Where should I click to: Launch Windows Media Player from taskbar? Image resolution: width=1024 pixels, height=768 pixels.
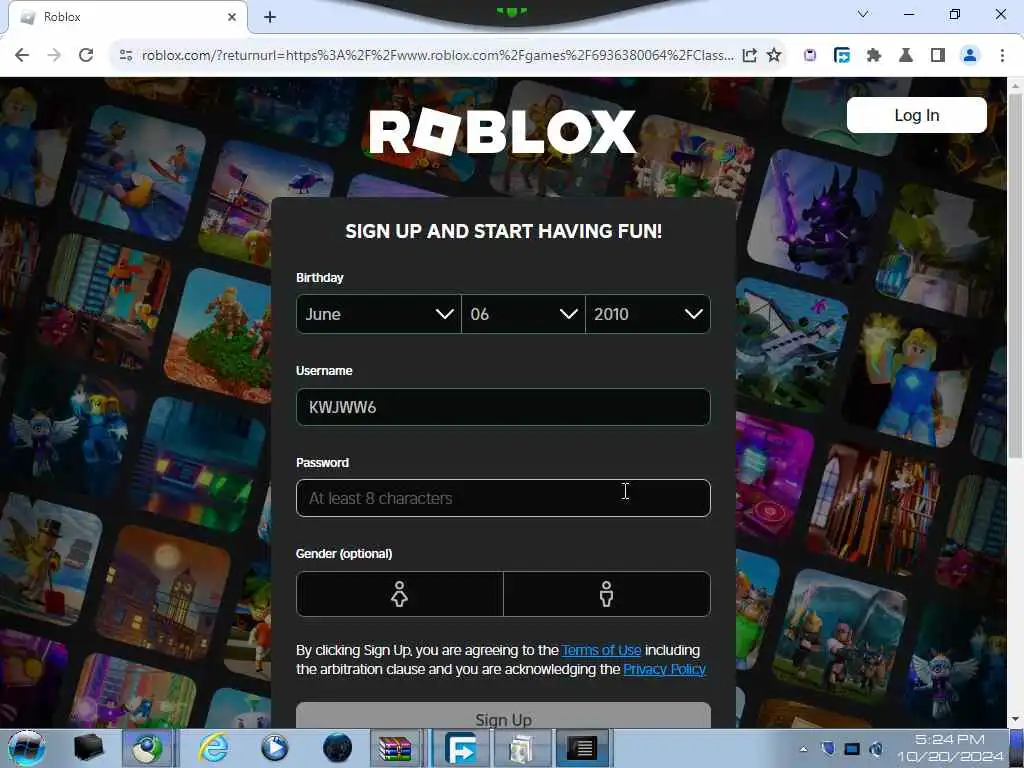click(274, 748)
